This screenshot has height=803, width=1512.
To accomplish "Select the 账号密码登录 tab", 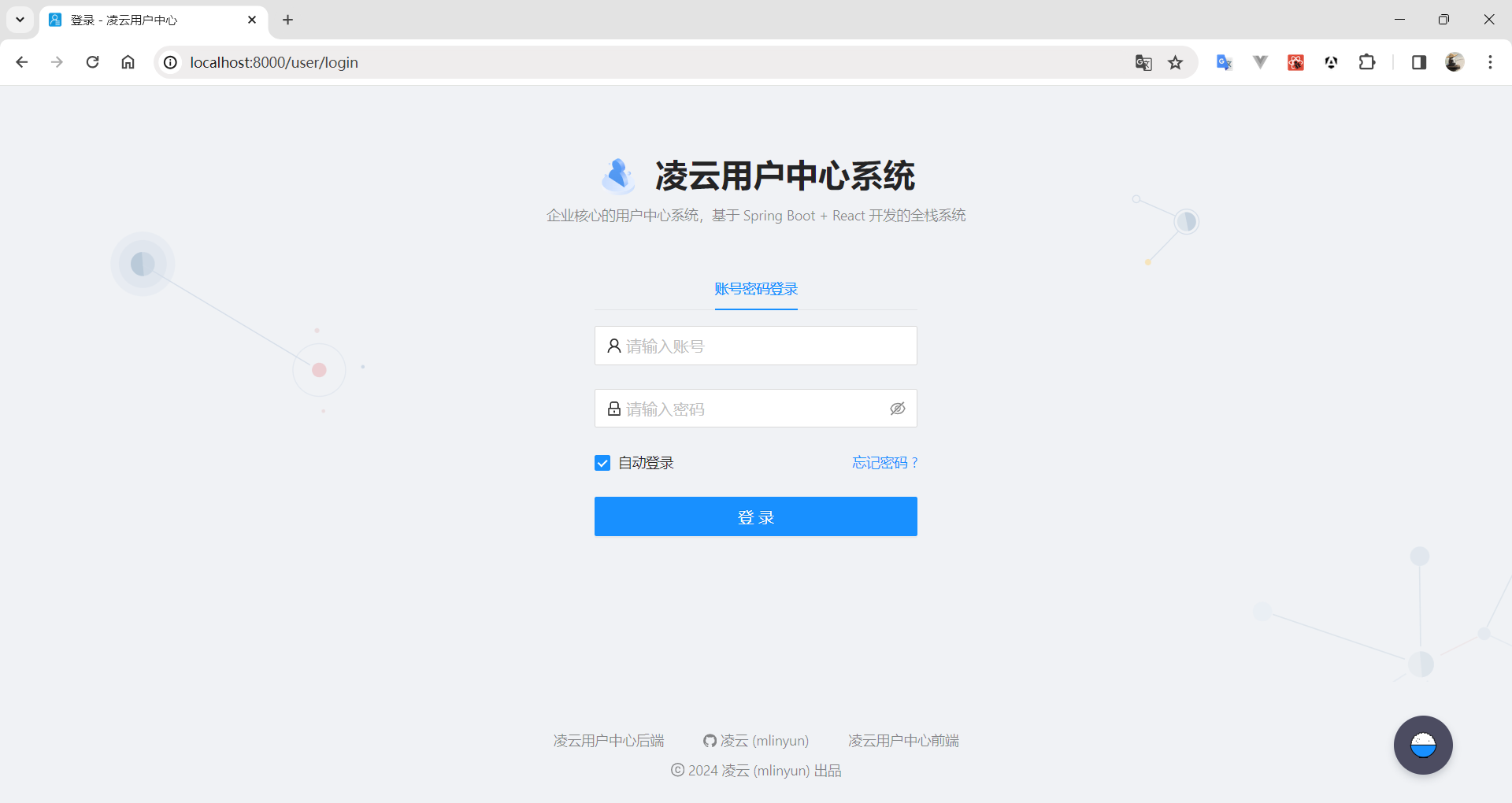I will (x=756, y=289).
